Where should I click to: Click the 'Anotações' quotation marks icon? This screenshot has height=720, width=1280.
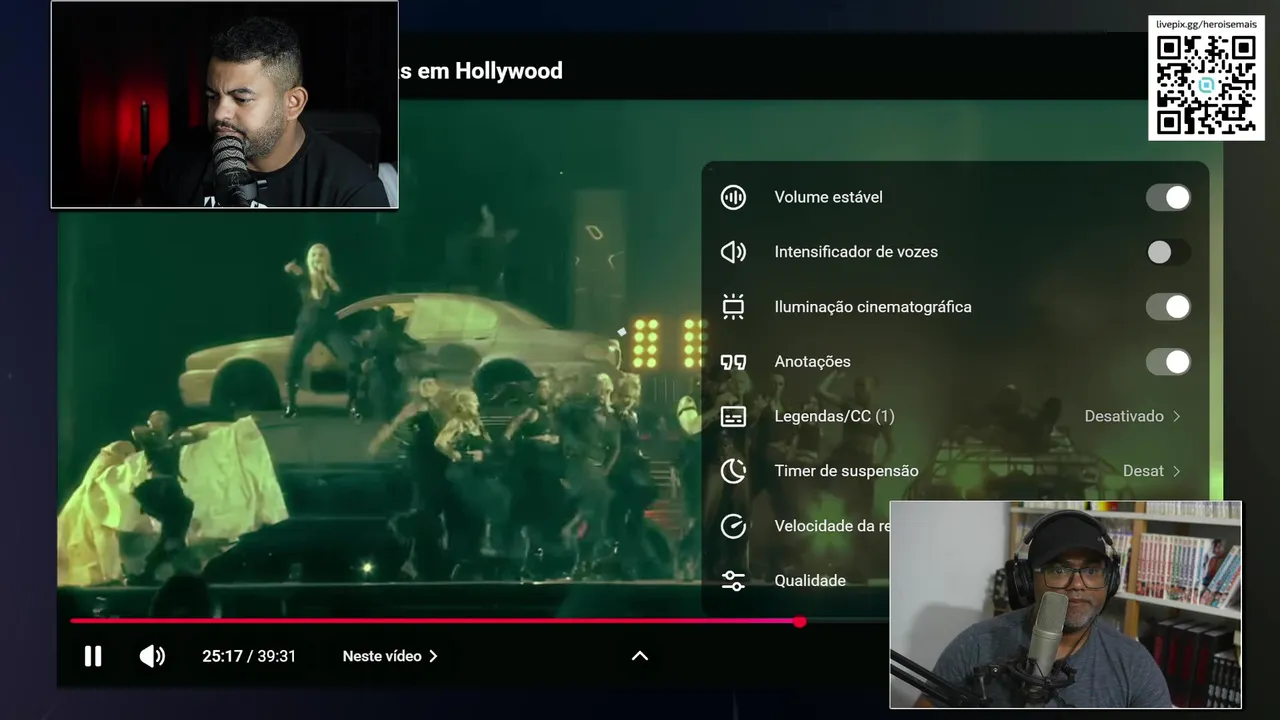[x=733, y=362]
